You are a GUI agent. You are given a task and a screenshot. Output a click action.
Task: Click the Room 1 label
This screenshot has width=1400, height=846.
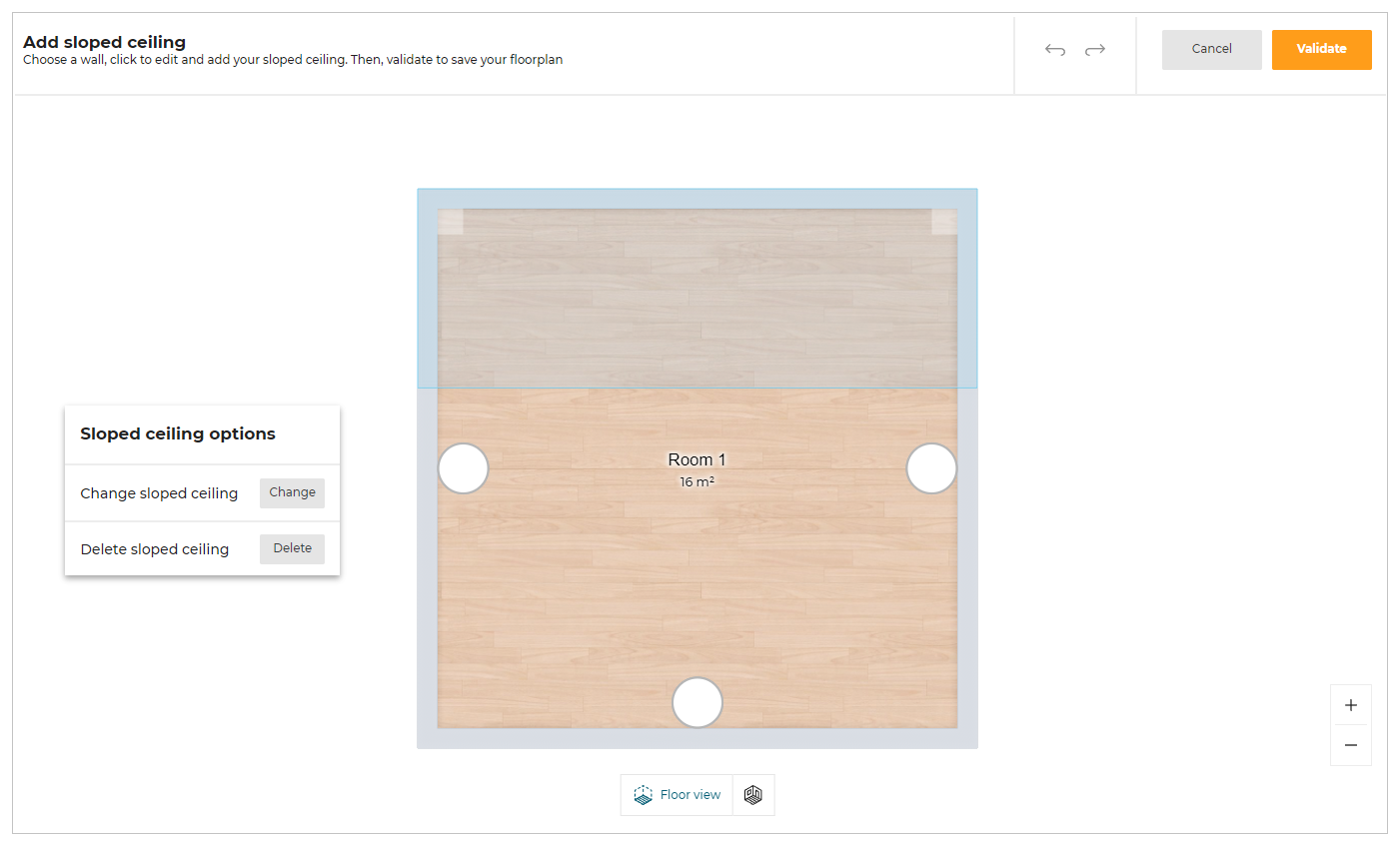click(x=697, y=459)
